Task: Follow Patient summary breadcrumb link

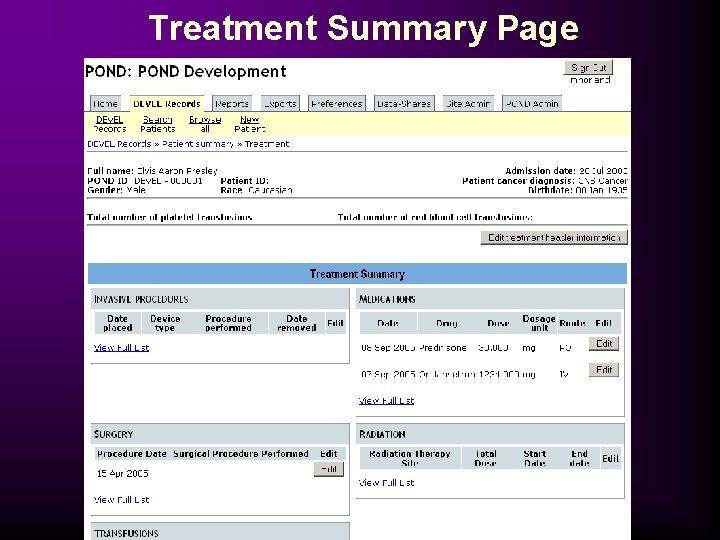Action: pos(198,144)
